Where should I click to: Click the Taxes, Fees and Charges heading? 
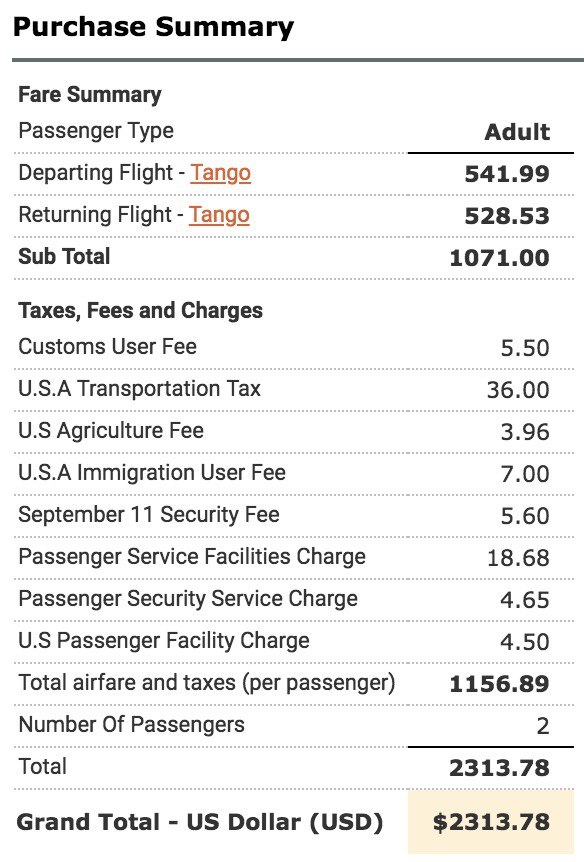[x=140, y=311]
